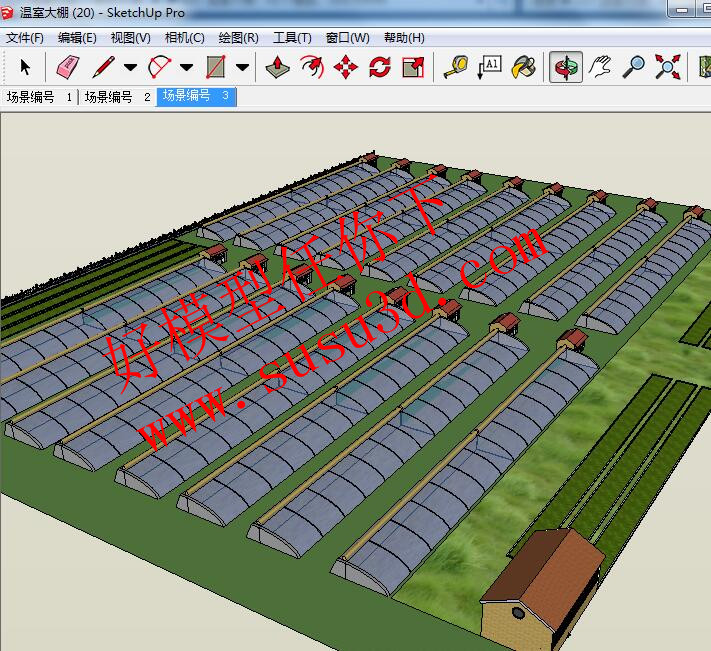This screenshot has height=651, width=711.
Task: Select the arrow Select tool
Action: (25, 67)
